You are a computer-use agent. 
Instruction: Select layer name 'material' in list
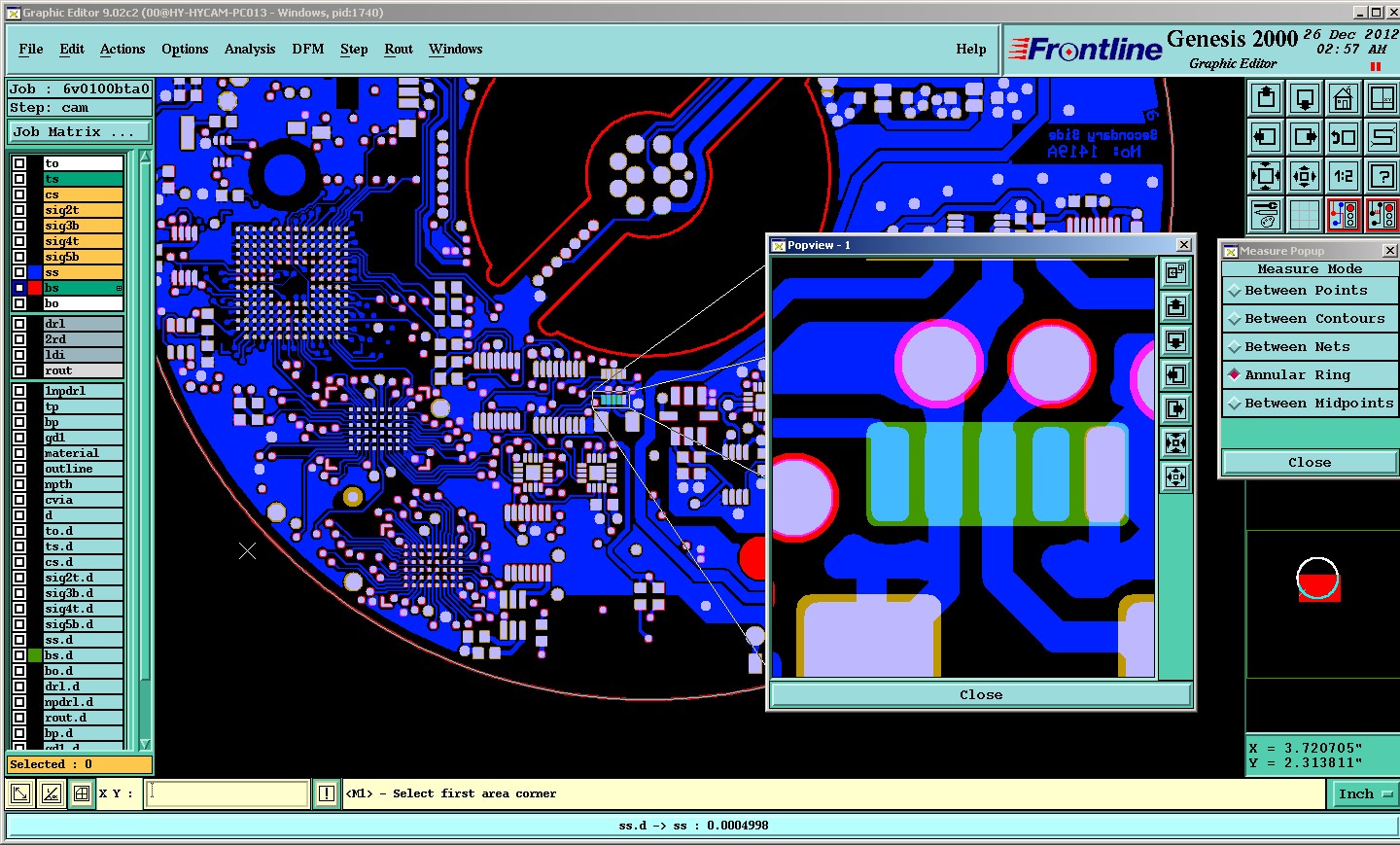pos(84,453)
